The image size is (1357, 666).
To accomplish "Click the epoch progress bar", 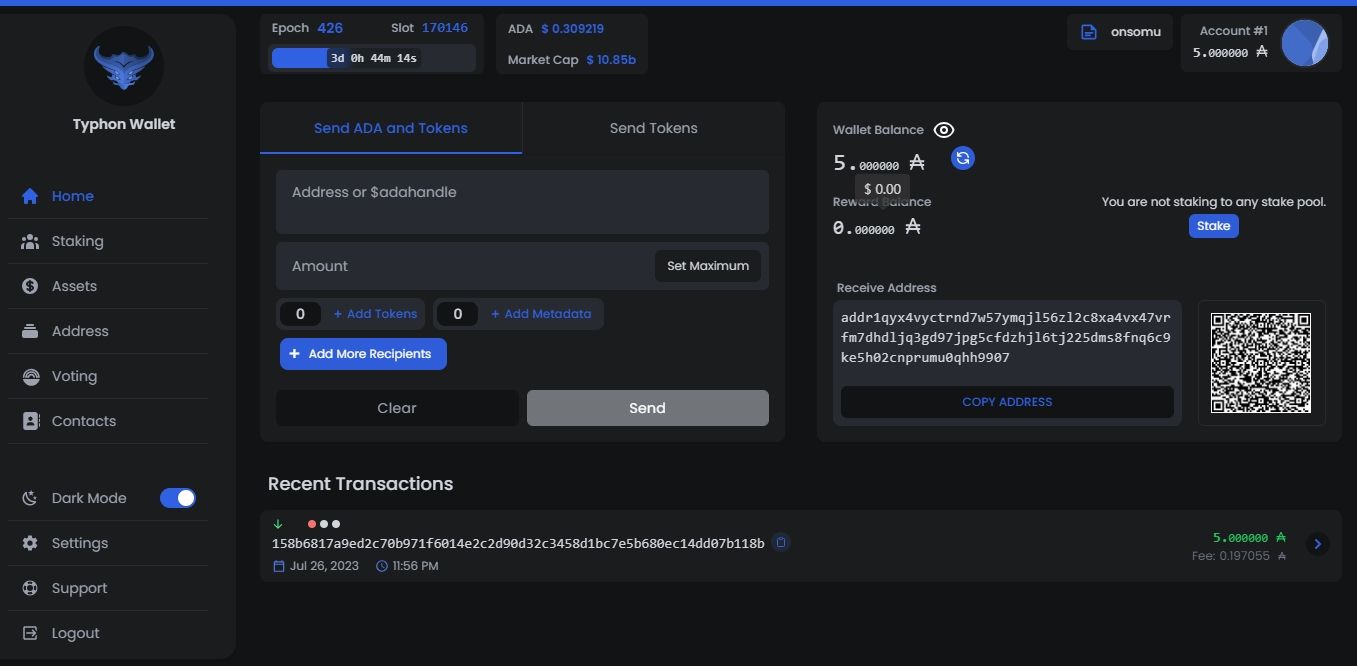I will (x=372, y=58).
